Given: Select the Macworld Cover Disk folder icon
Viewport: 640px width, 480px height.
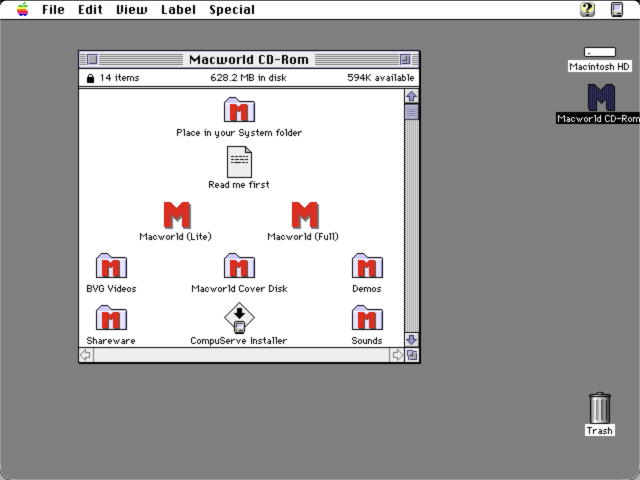Looking at the screenshot, I should 239,266.
